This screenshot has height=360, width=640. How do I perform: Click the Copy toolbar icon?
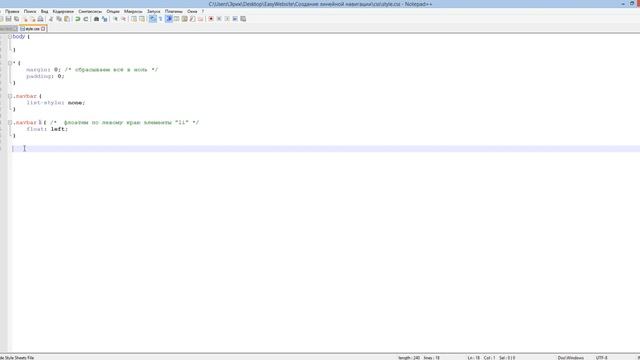[59, 19]
